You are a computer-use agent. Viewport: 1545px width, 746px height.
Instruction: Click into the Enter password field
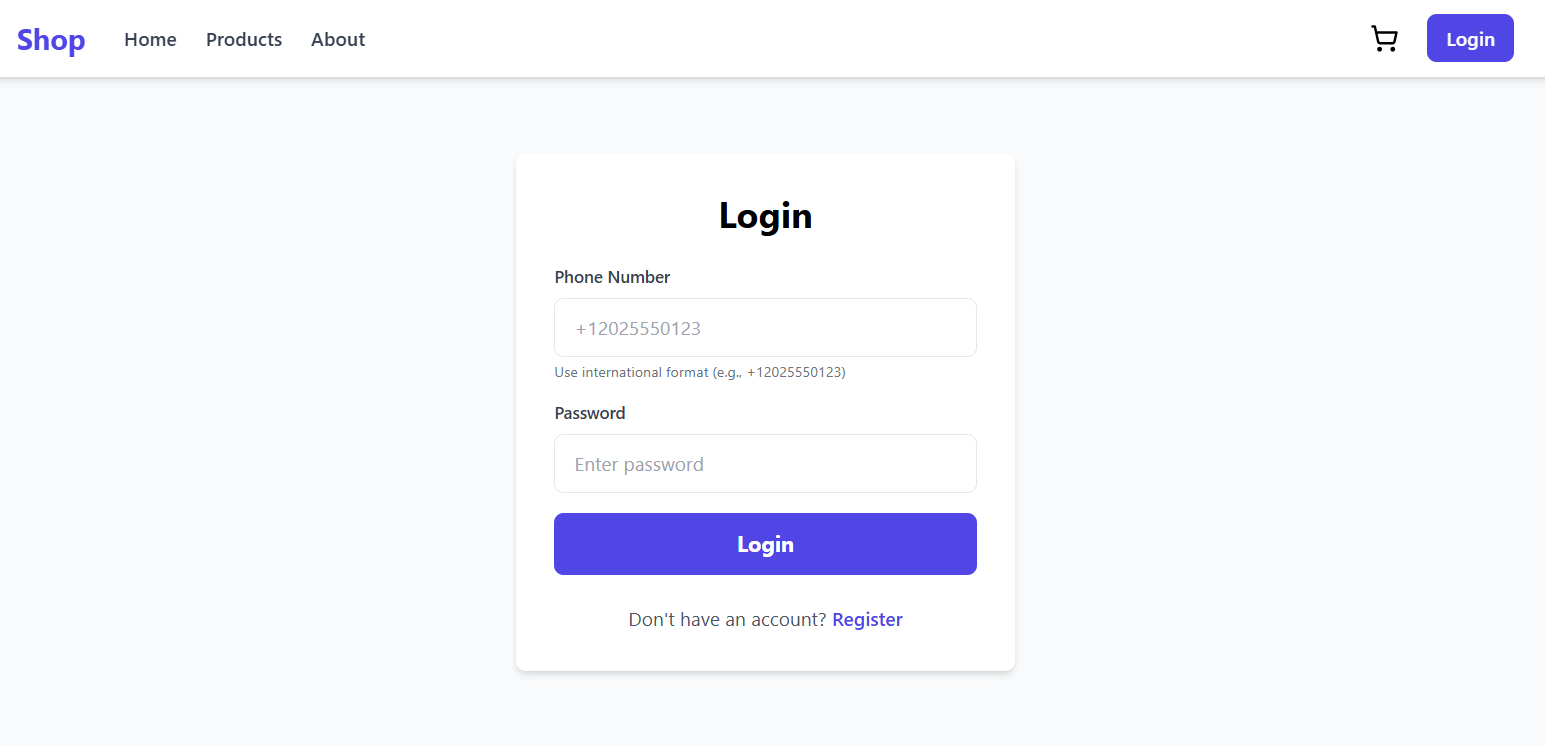765,464
